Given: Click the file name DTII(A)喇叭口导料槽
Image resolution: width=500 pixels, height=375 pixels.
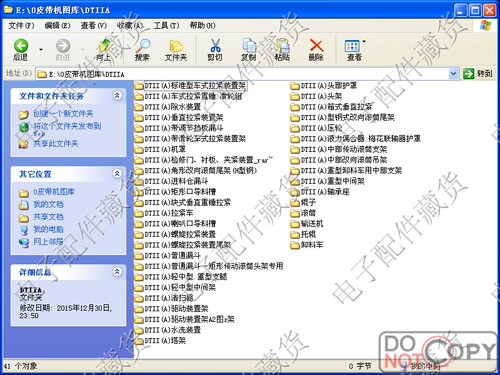Looking at the screenshot, I should tap(180, 224).
